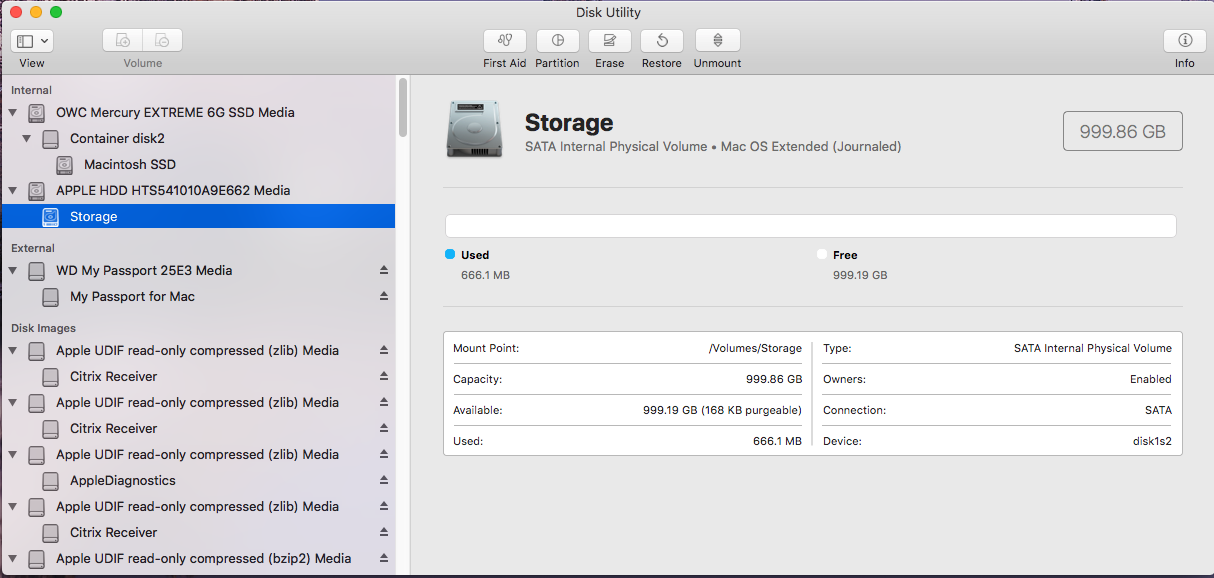Click the Owners Enabled value

(x=1151, y=379)
